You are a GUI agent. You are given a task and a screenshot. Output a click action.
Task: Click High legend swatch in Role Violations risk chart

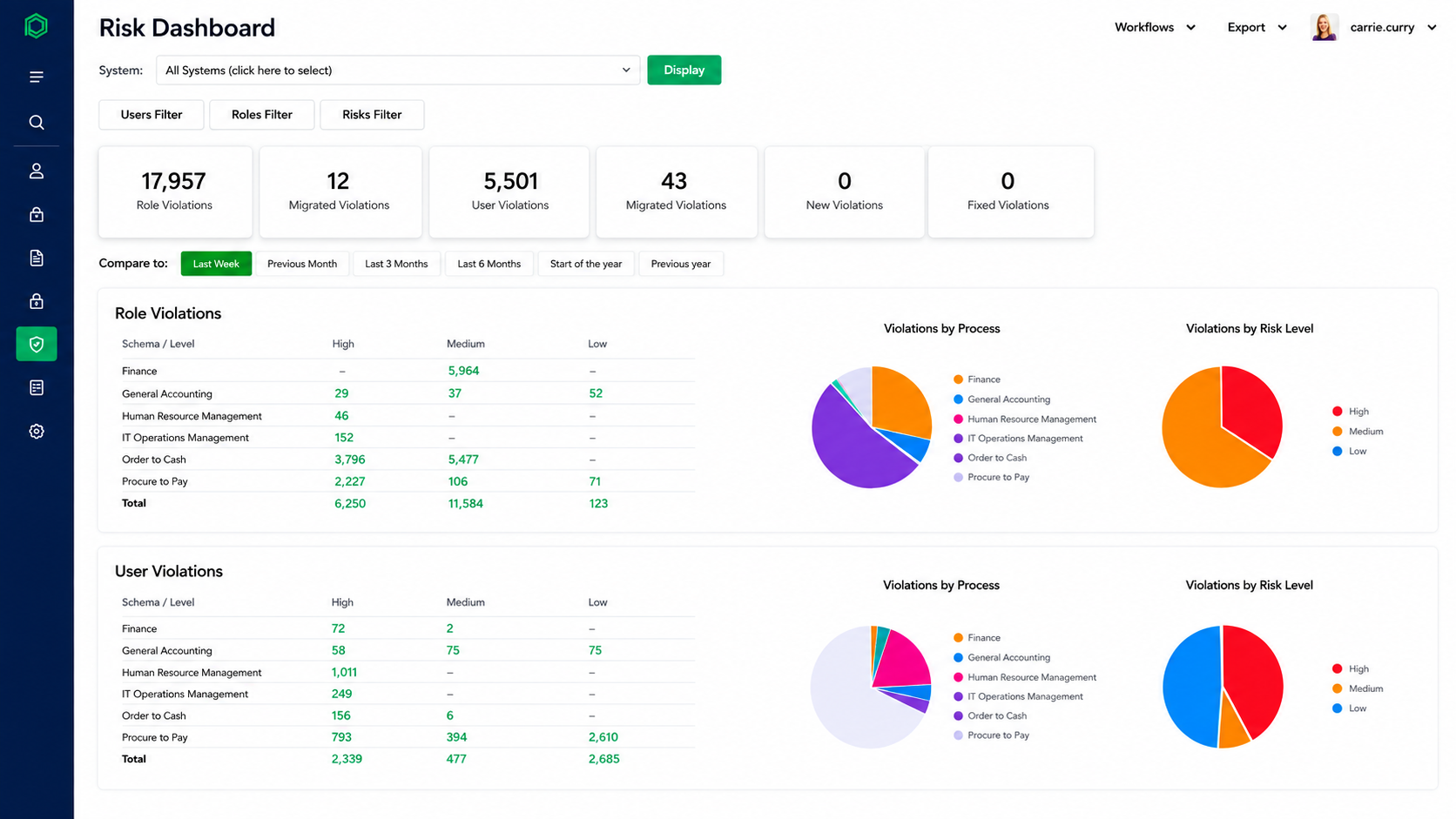pos(1337,412)
